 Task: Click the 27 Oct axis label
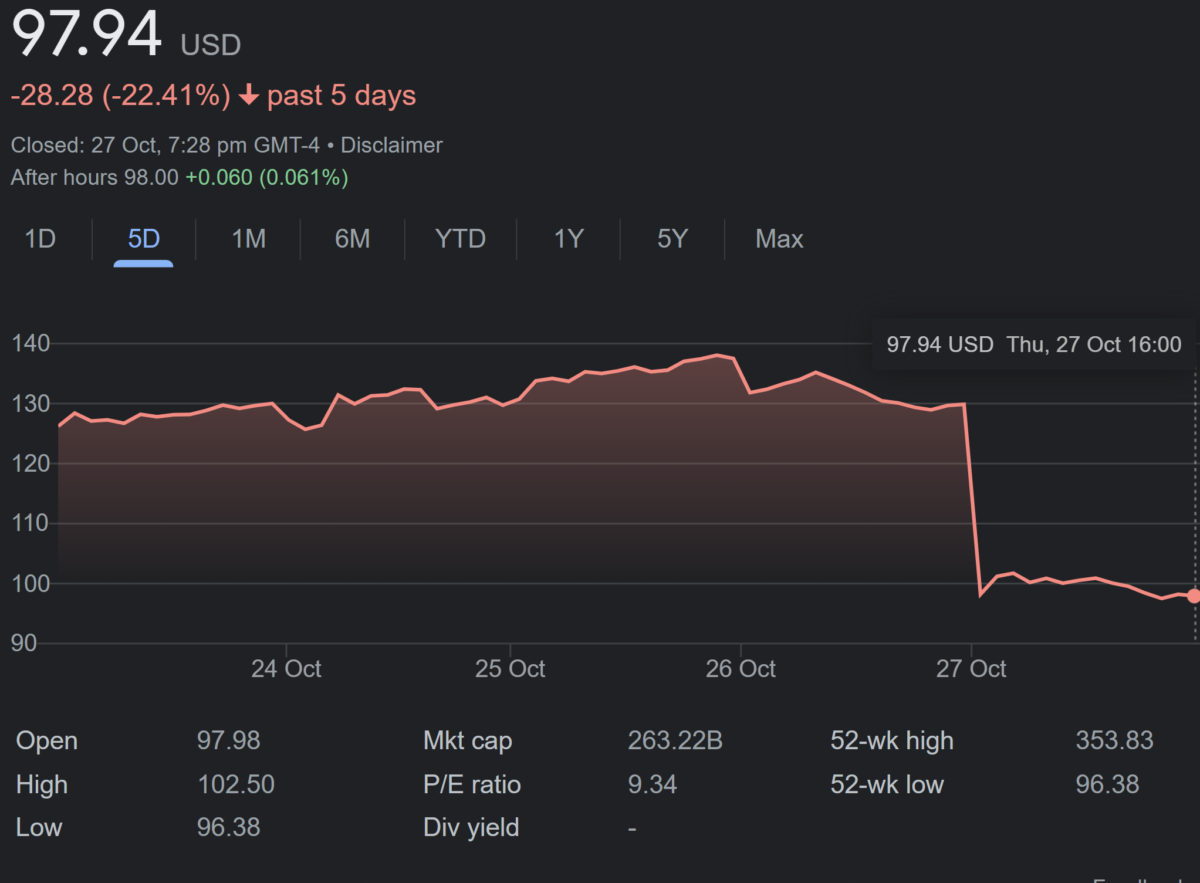[971, 668]
